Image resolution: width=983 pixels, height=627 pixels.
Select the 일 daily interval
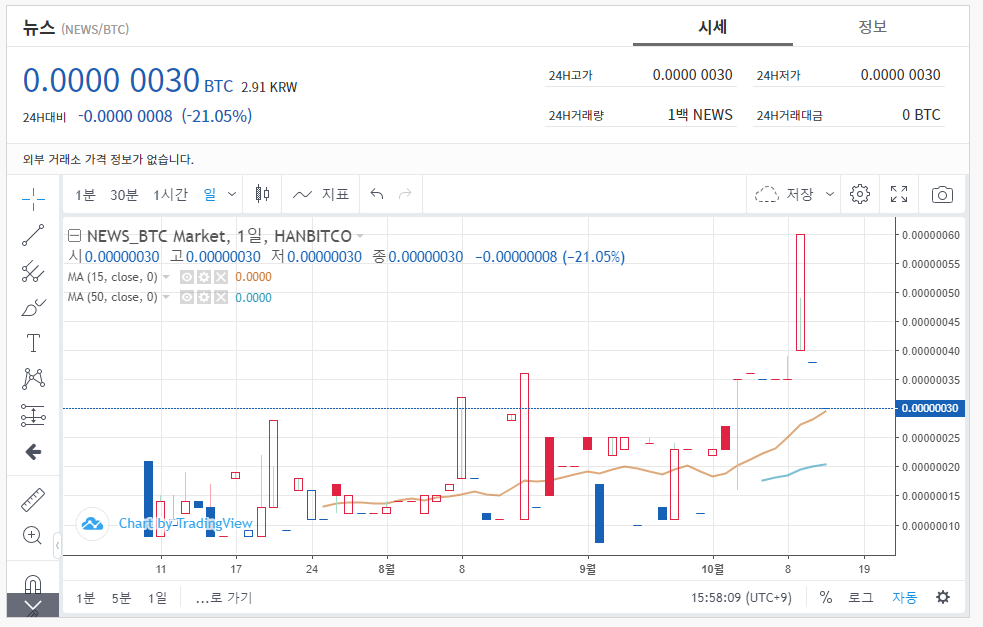click(209, 194)
